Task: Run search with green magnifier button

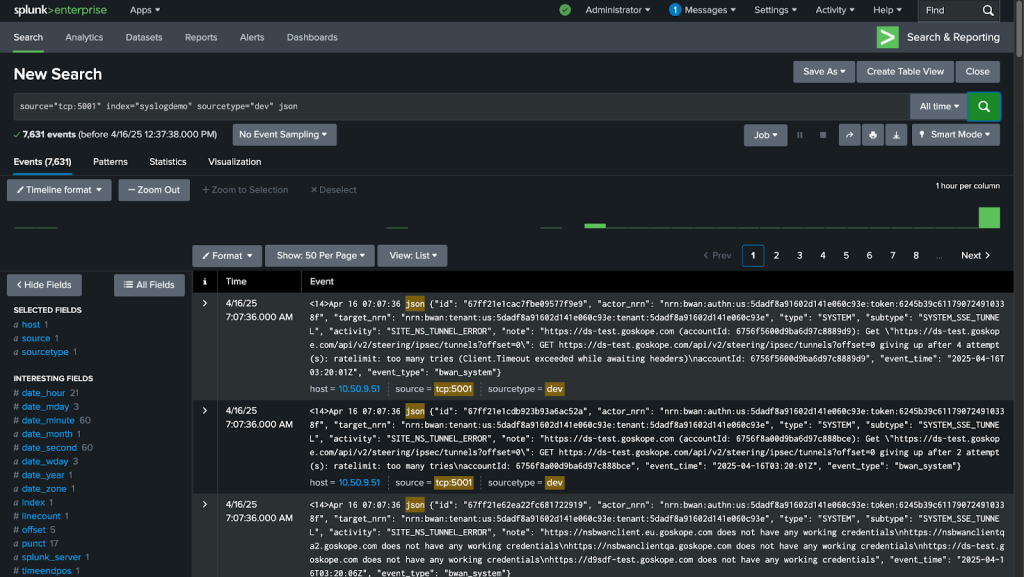Action: pyautogui.click(x=984, y=106)
